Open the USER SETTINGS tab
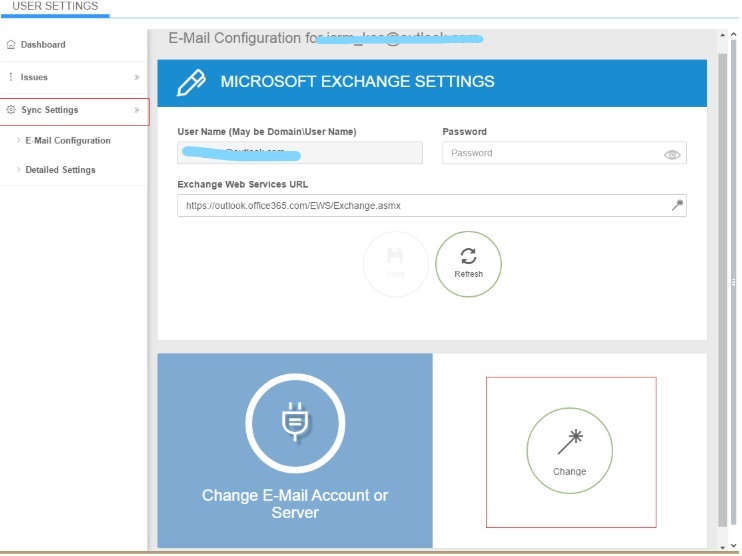The image size is (742, 556). (x=55, y=7)
